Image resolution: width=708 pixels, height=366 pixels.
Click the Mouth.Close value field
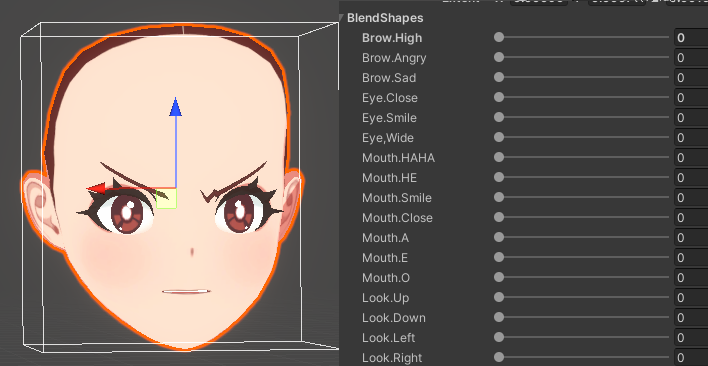click(691, 217)
